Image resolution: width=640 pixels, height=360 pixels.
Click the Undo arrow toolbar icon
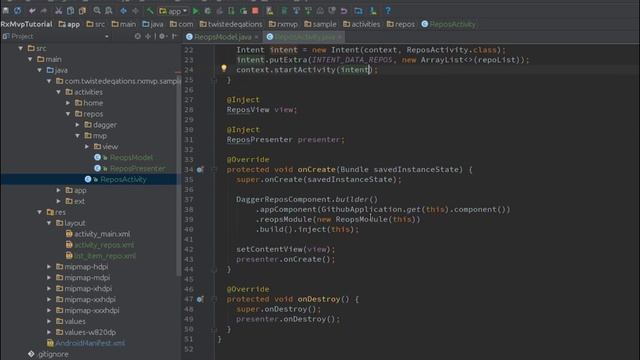[x=32, y=11]
